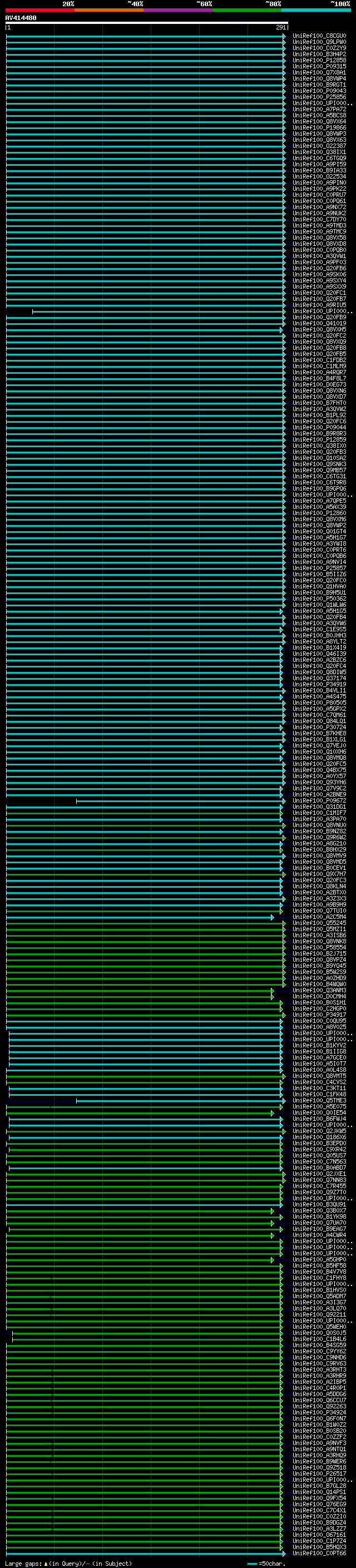Click the query name AV414480

coord(21,18)
